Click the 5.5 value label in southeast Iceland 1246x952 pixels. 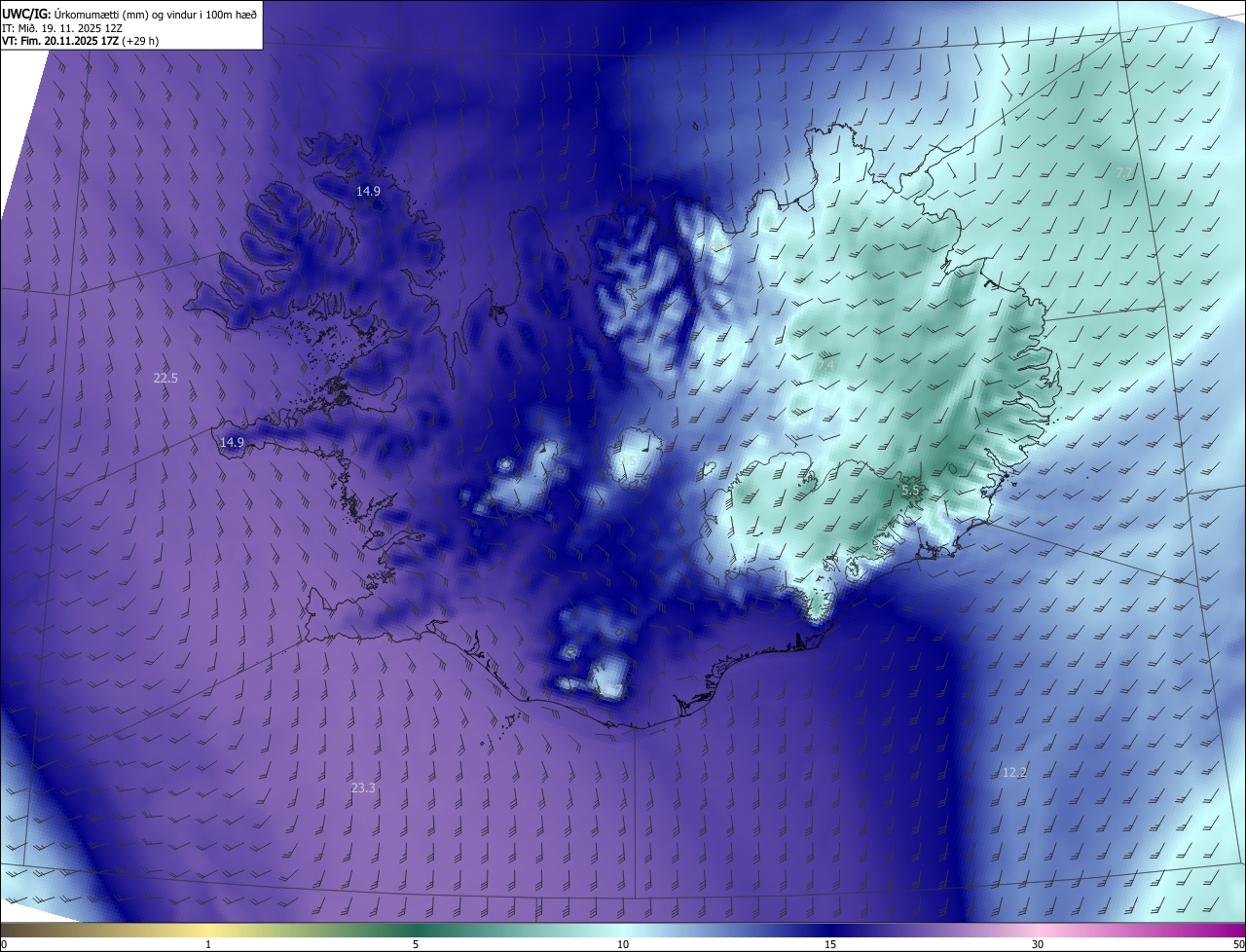click(x=910, y=491)
